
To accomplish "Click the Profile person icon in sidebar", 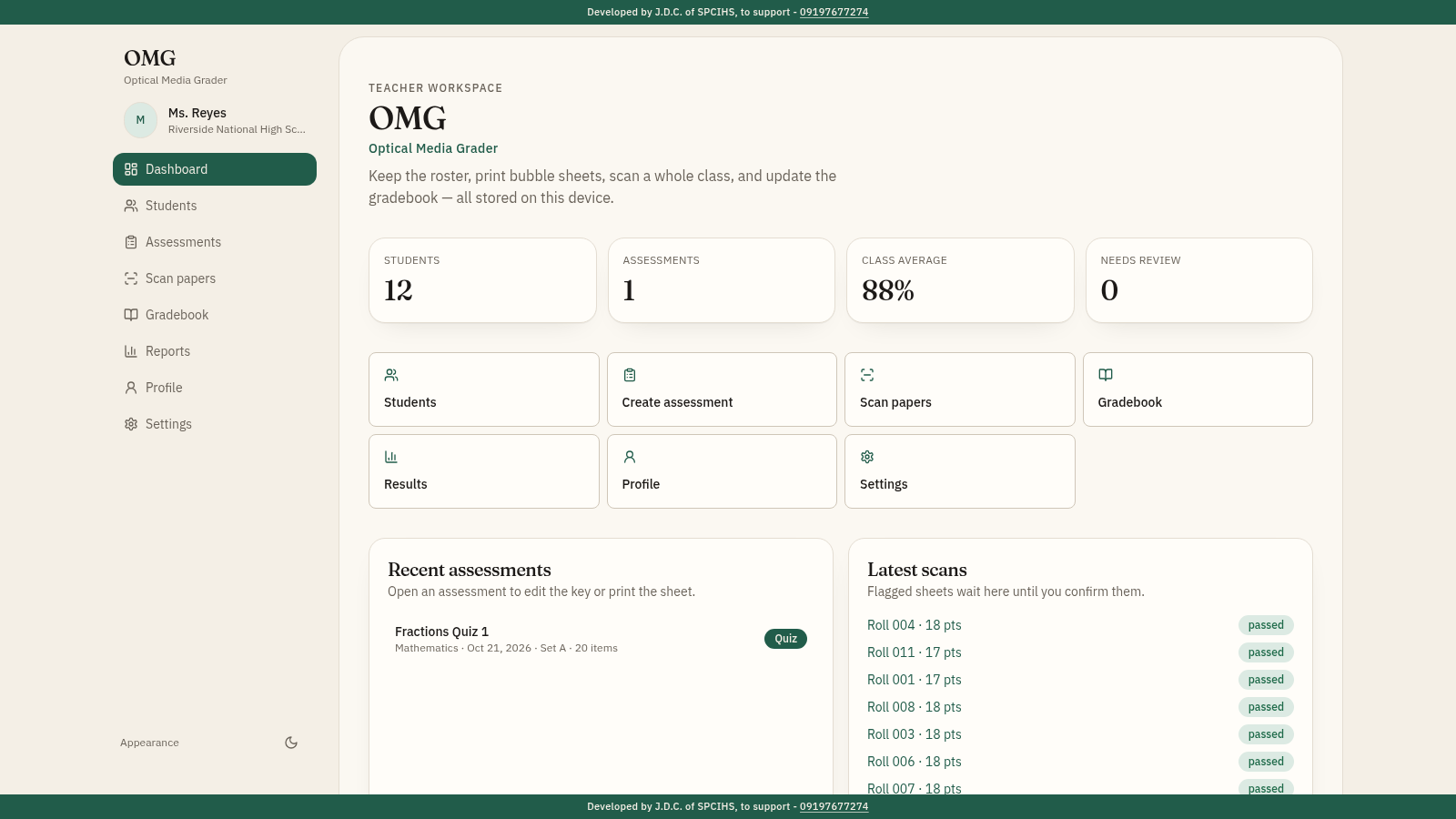I will click(131, 388).
